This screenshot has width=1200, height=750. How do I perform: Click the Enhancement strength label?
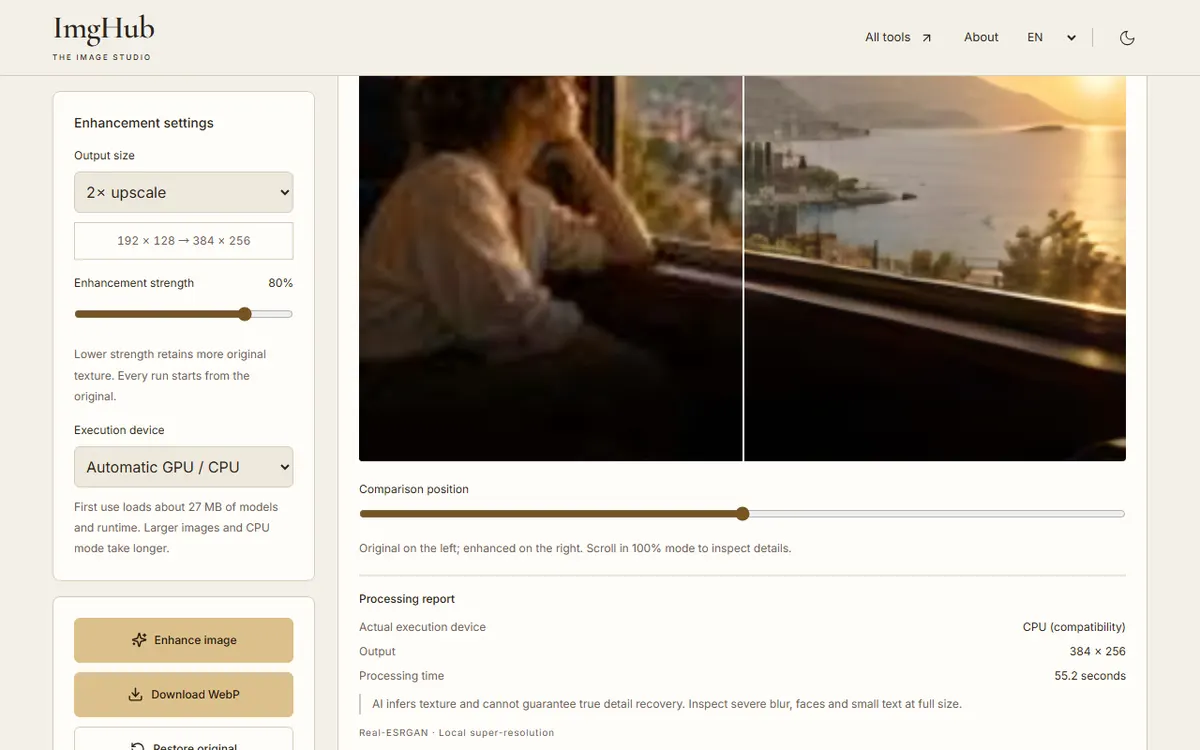(x=134, y=283)
